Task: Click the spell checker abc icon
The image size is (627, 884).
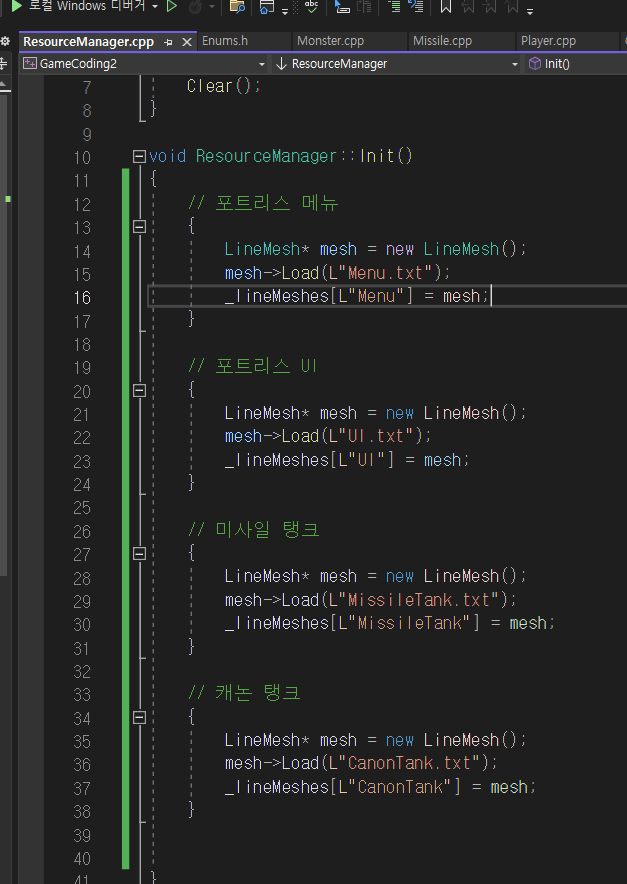Action: [x=311, y=7]
